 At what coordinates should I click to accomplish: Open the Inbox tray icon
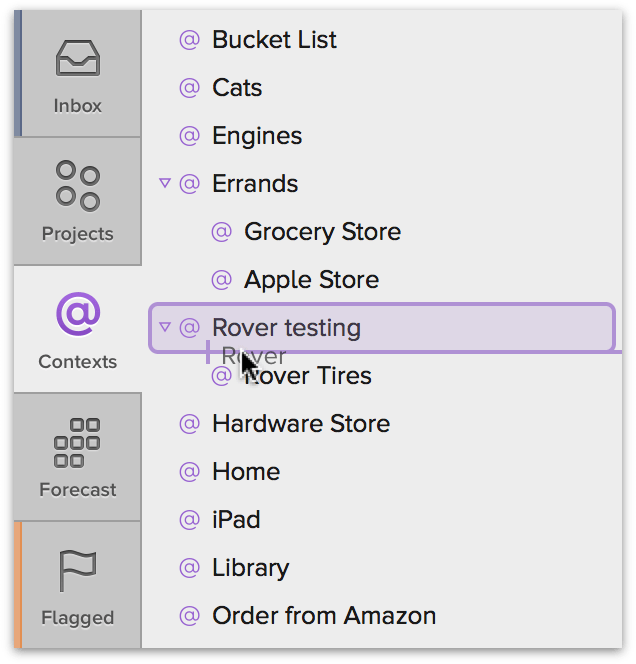click(x=78, y=58)
